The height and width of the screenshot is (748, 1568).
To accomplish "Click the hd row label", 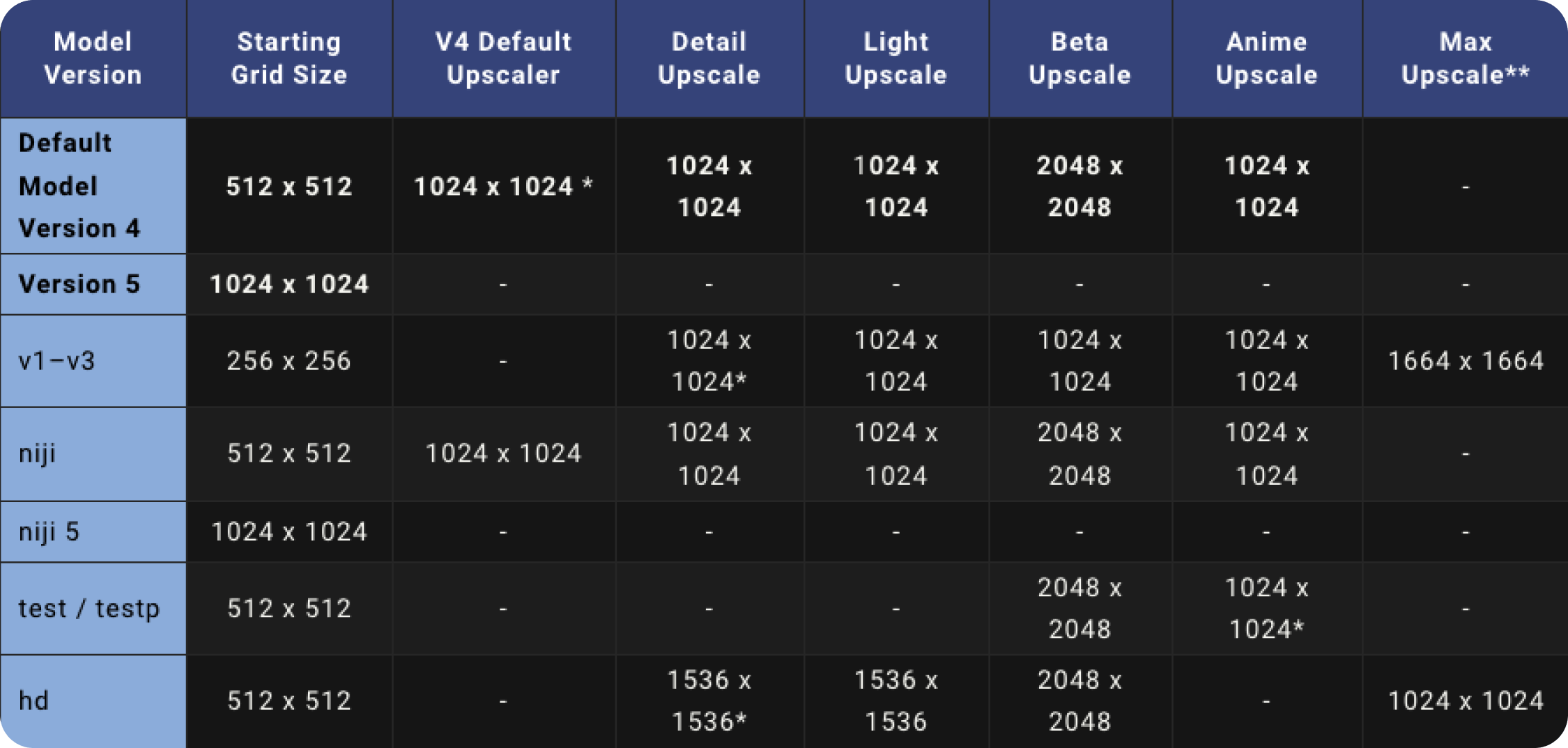I will [93, 701].
